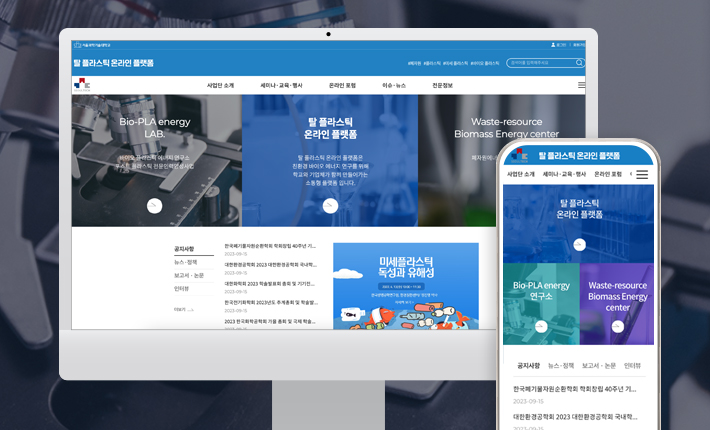Select the 뉴스·정책 tab on the desktop
This screenshot has height=430, width=710.
[x=186, y=262]
